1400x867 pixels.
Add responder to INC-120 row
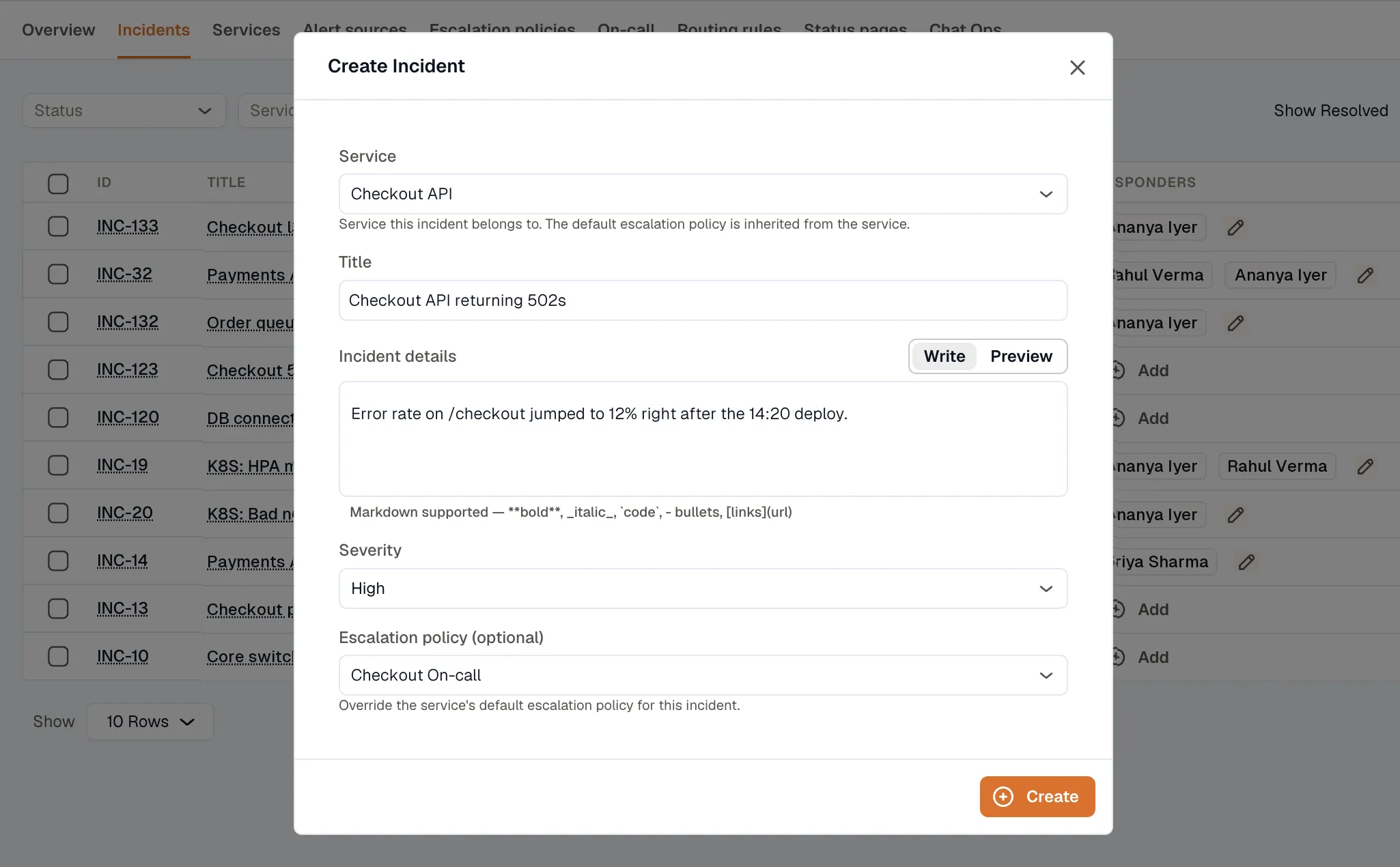[1141, 418]
